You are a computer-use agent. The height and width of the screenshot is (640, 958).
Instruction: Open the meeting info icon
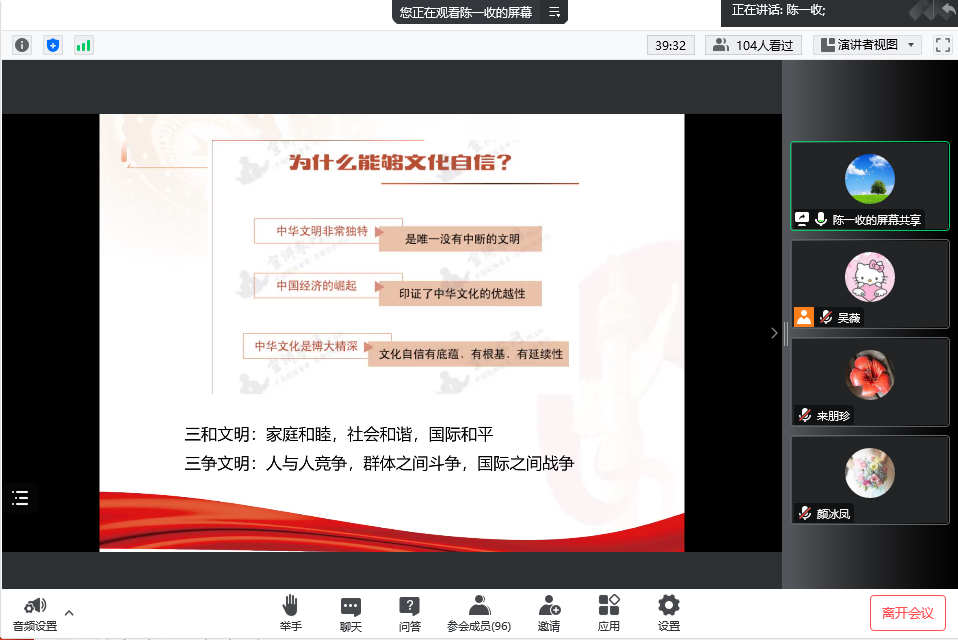point(22,45)
